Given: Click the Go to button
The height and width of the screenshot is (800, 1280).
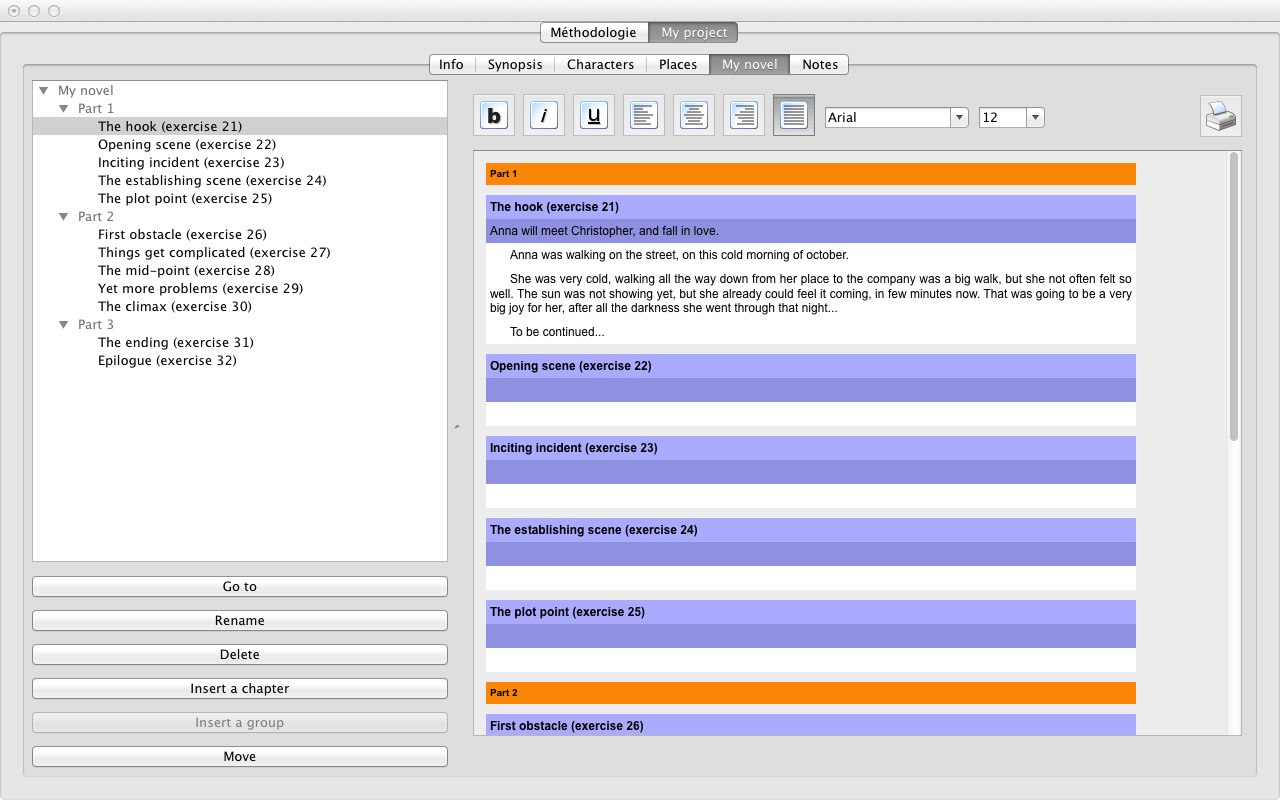Looking at the screenshot, I should point(240,587).
